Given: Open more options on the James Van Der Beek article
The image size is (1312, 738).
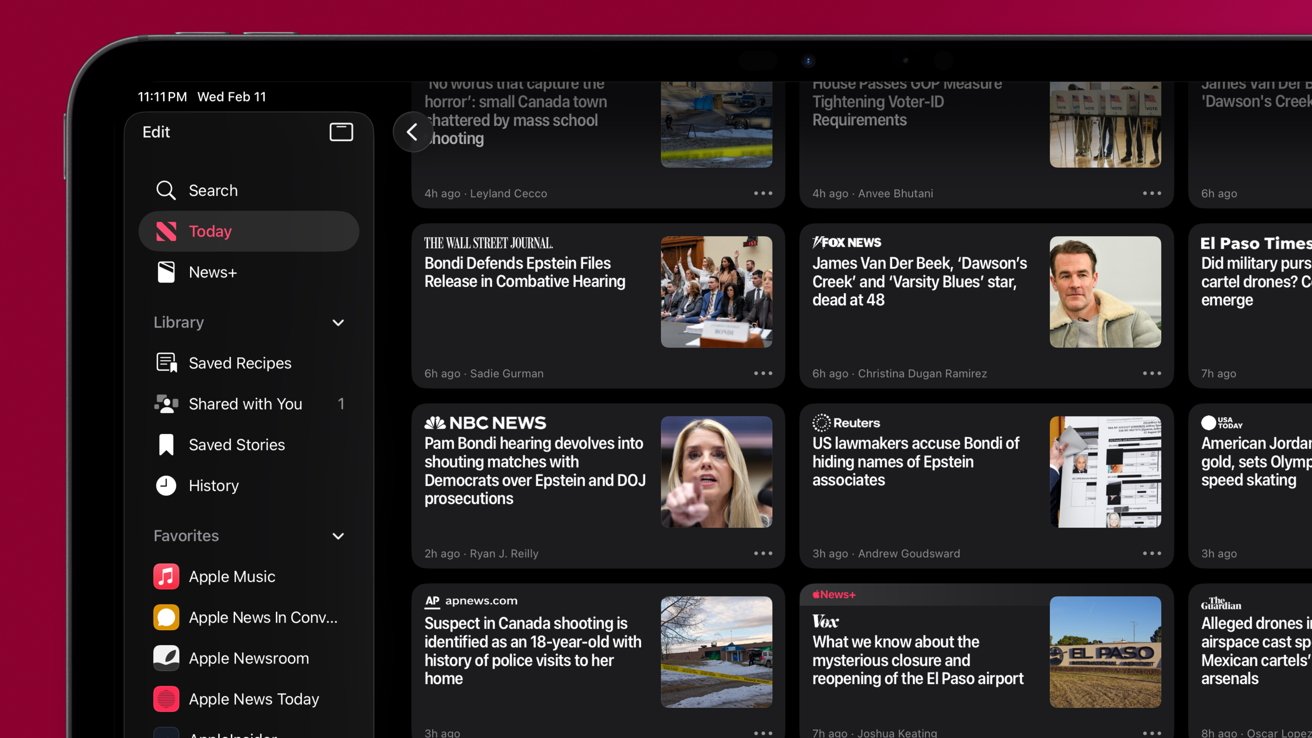Looking at the screenshot, I should click(1151, 373).
